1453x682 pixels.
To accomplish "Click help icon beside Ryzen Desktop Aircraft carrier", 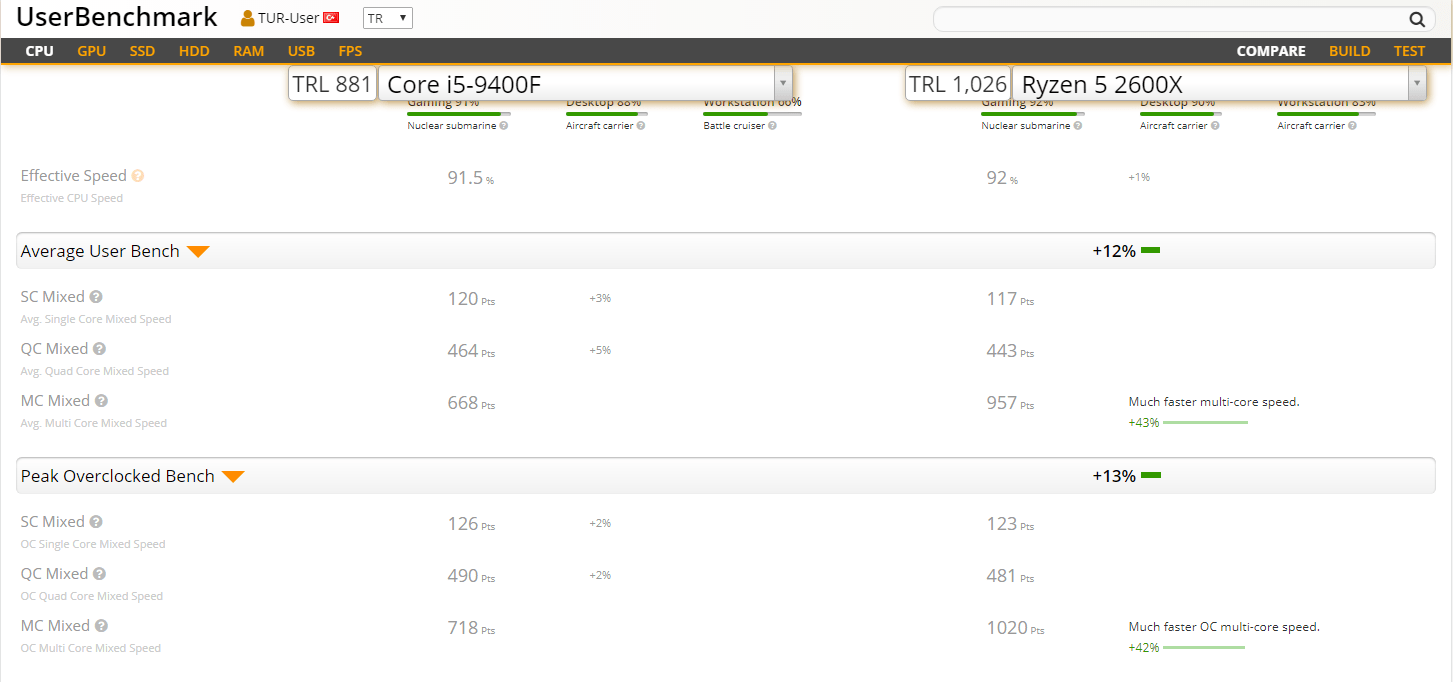I will point(1215,126).
